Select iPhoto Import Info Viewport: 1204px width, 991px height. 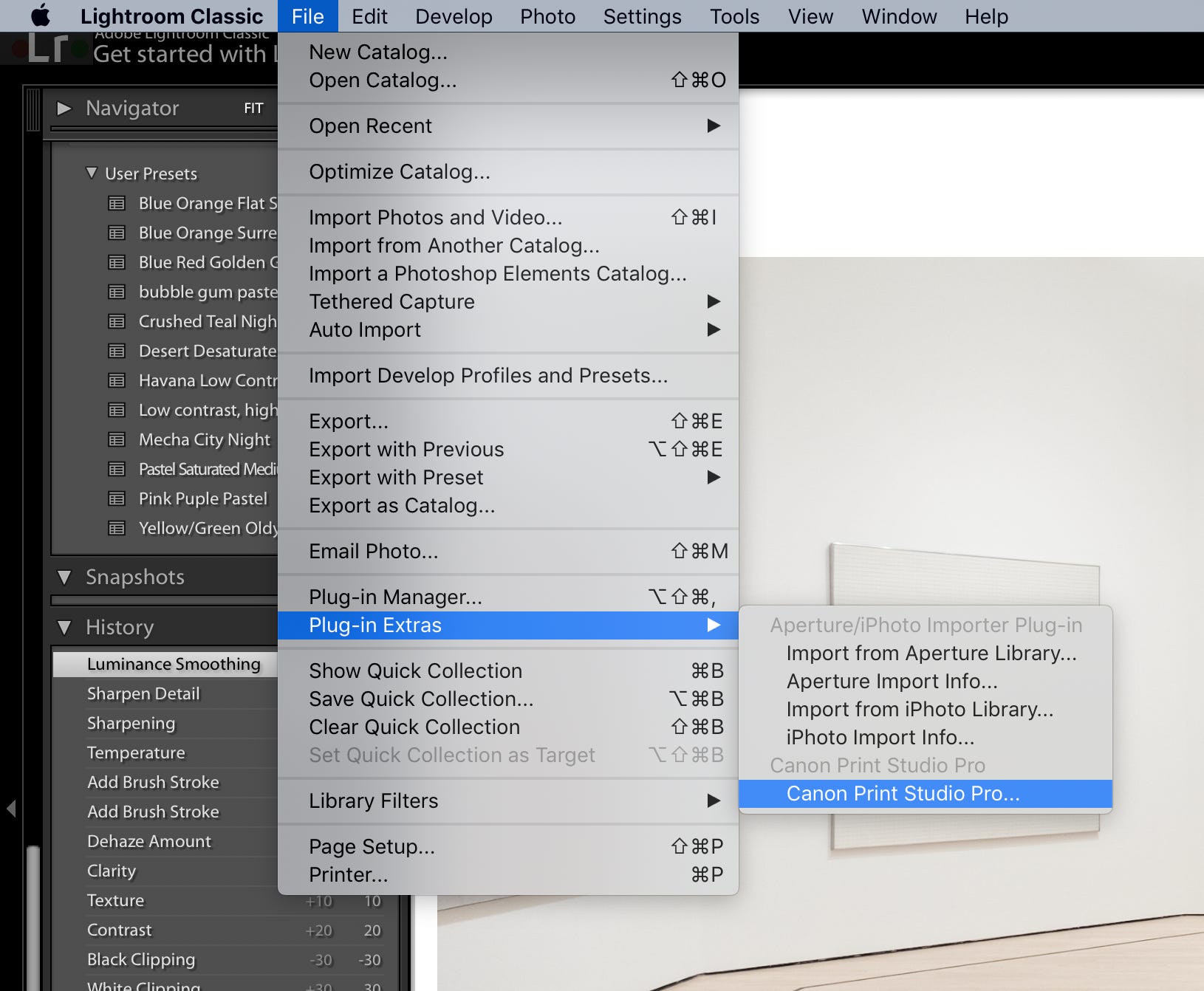(926, 737)
